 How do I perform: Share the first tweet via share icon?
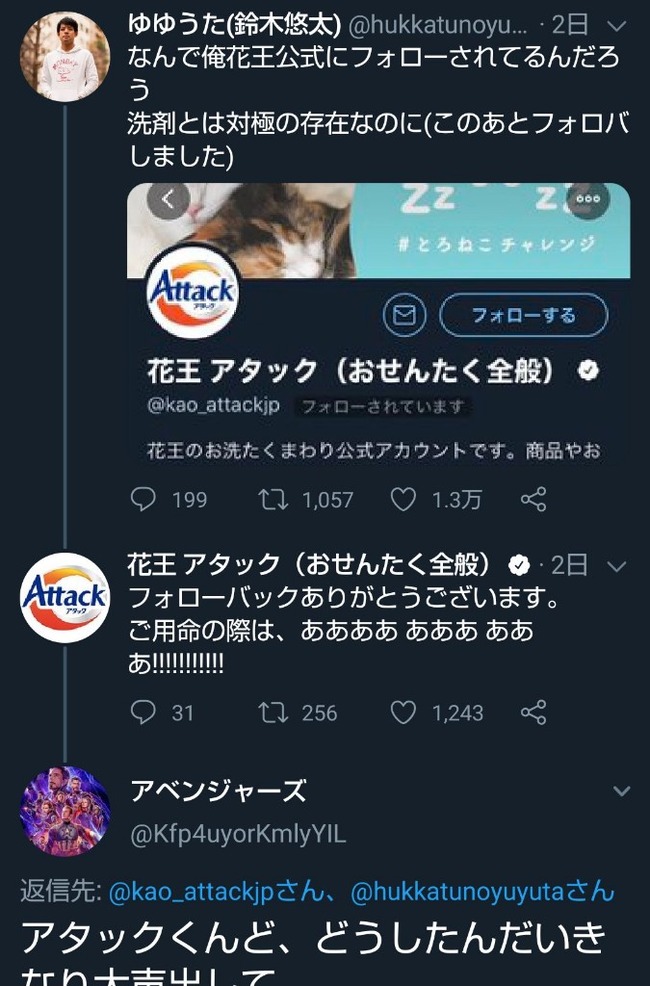point(534,499)
